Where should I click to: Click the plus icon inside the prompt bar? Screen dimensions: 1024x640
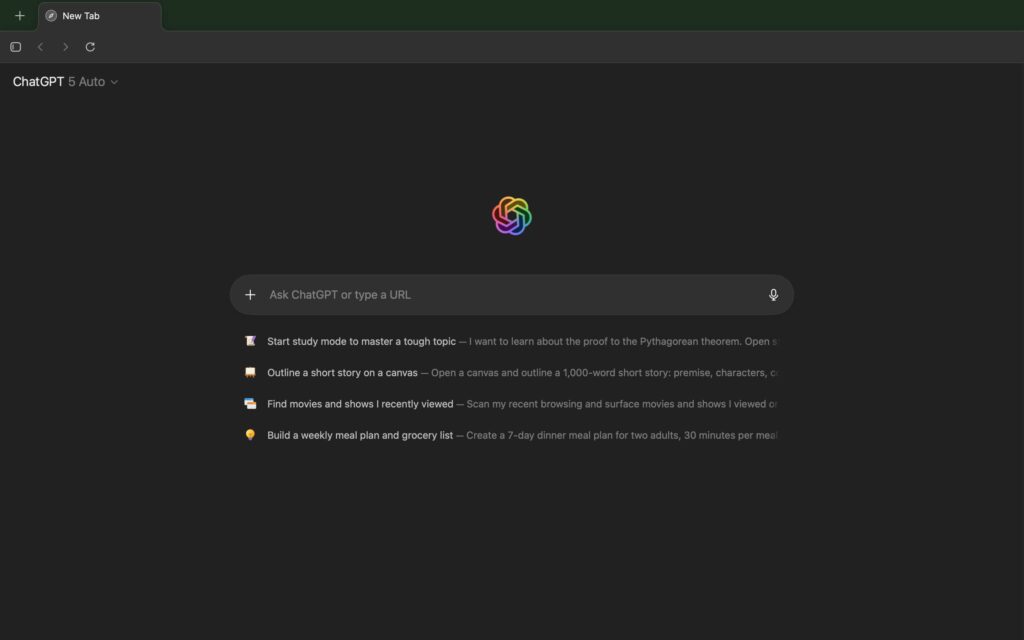click(x=250, y=295)
